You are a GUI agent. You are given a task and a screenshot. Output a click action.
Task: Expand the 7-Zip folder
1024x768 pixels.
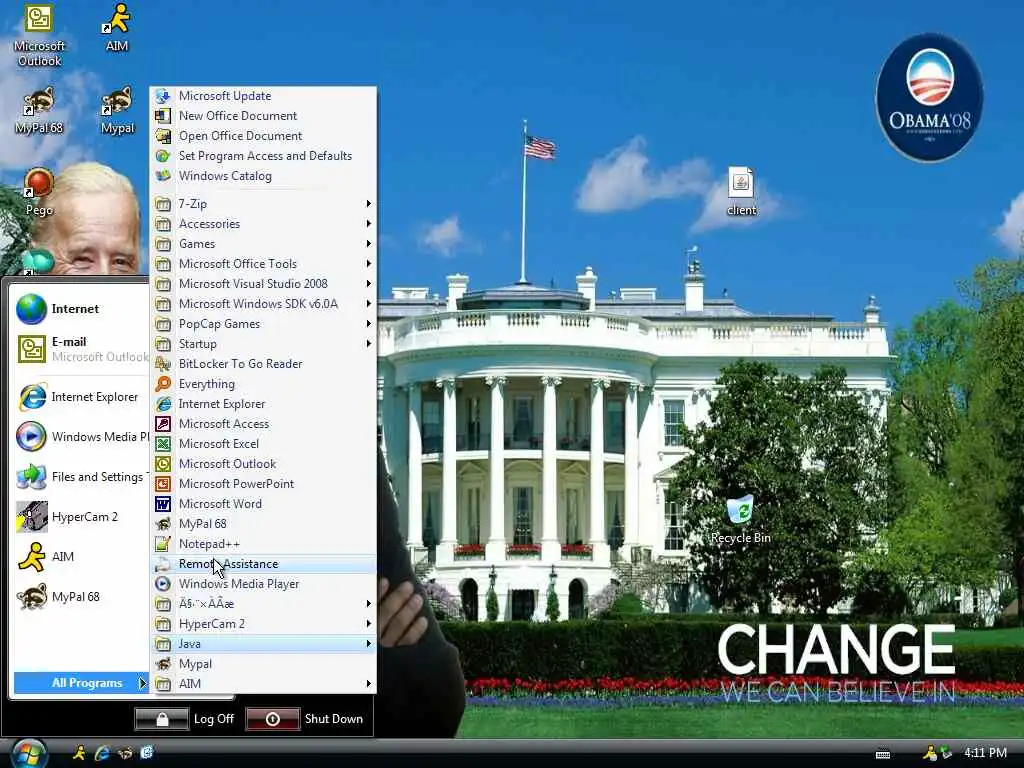pos(264,204)
